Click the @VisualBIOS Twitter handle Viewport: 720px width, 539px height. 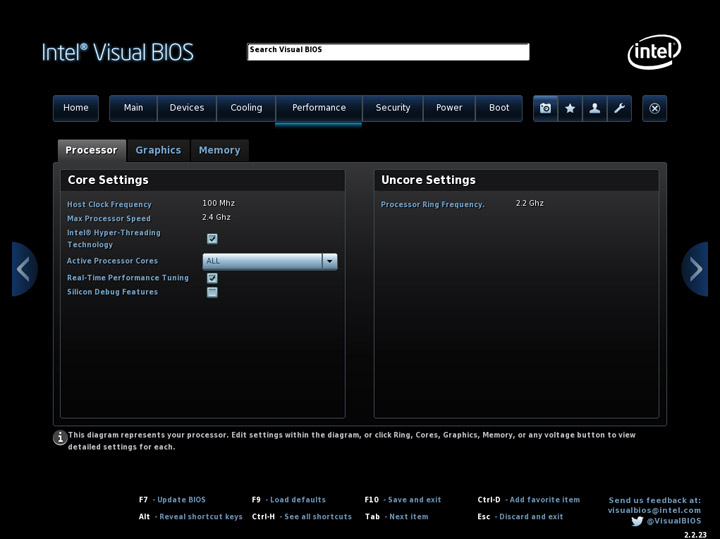point(674,521)
